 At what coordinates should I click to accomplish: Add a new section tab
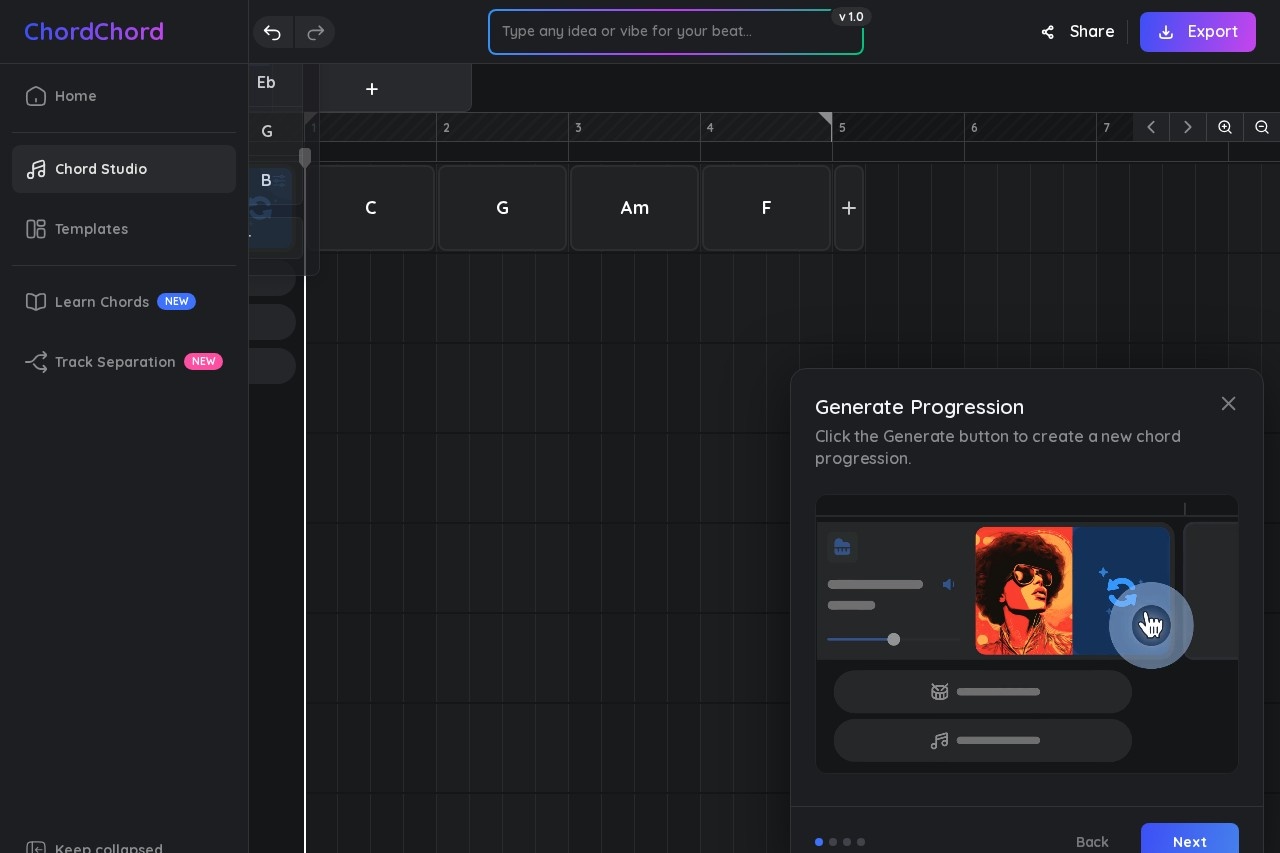372,89
